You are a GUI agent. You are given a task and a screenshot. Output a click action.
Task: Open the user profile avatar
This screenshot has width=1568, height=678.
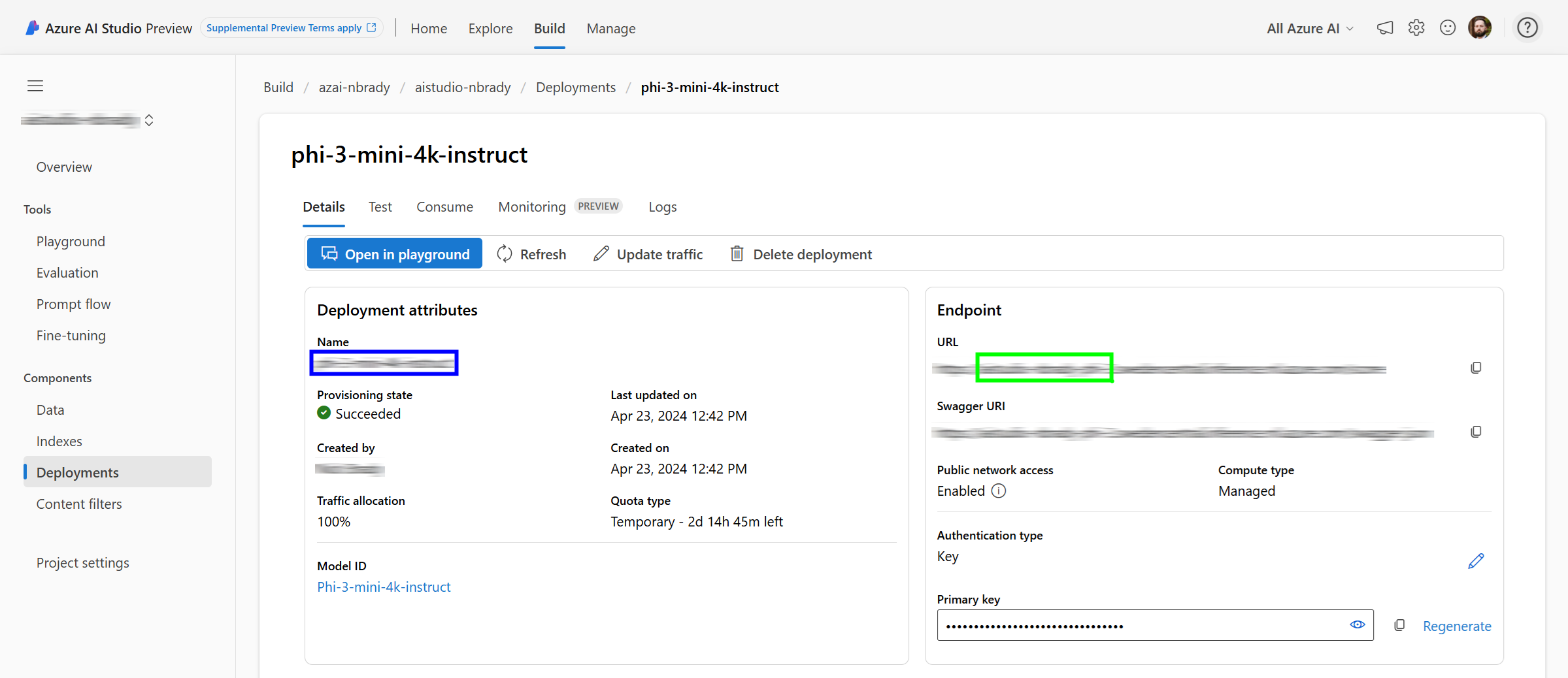[x=1480, y=28]
